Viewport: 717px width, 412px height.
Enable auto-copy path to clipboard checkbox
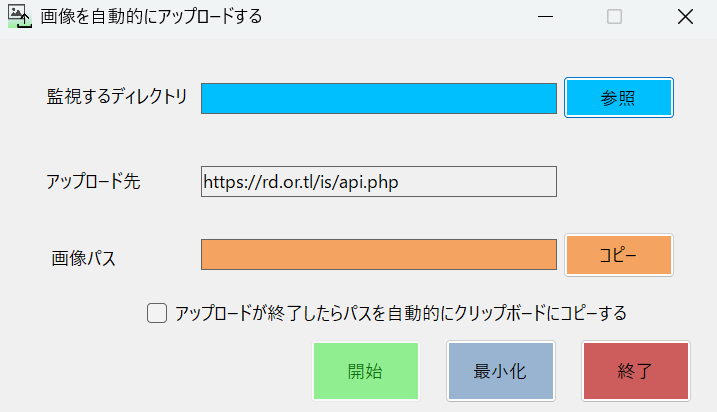click(x=157, y=313)
